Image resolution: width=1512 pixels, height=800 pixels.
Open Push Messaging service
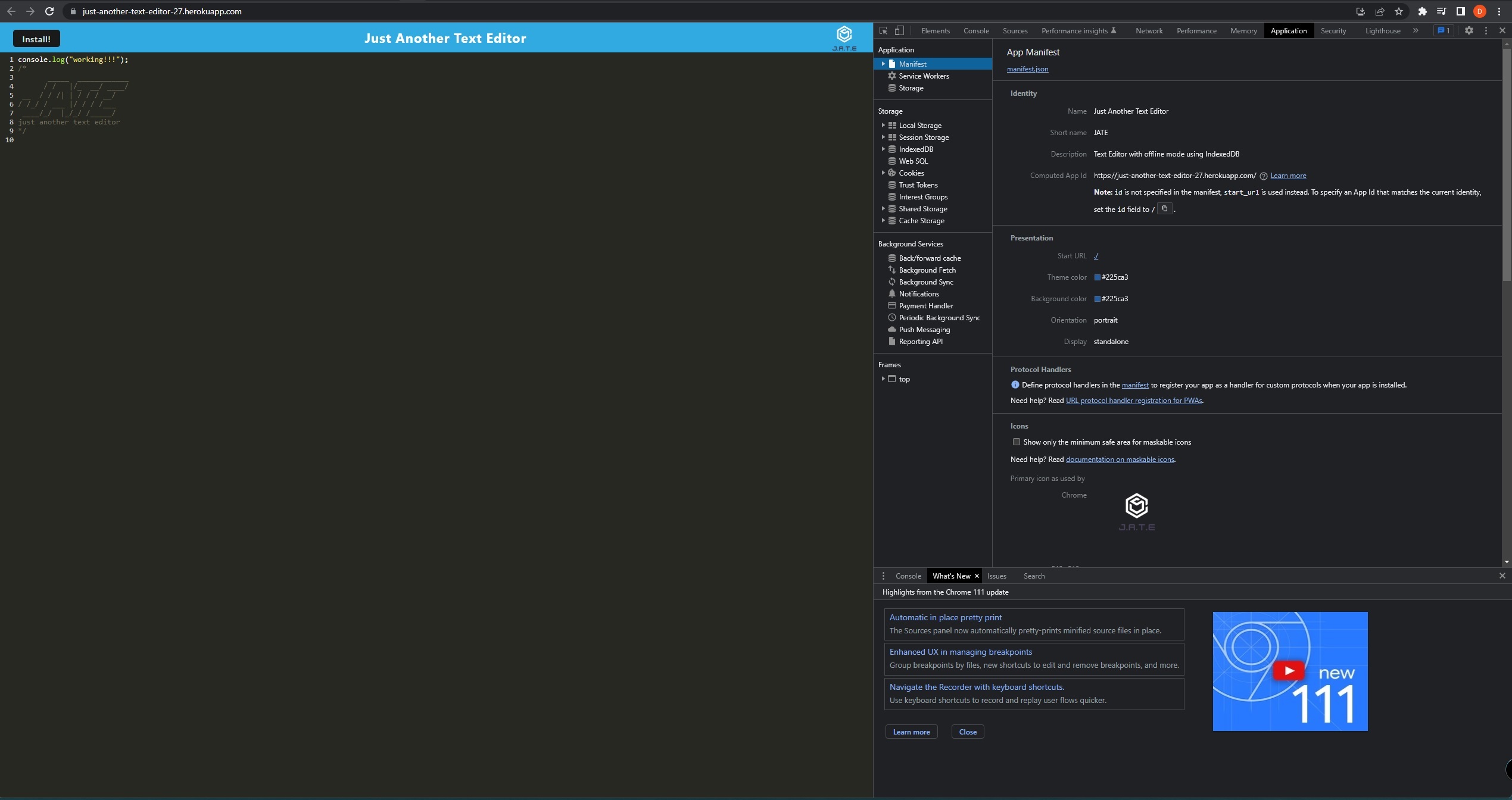click(924, 330)
